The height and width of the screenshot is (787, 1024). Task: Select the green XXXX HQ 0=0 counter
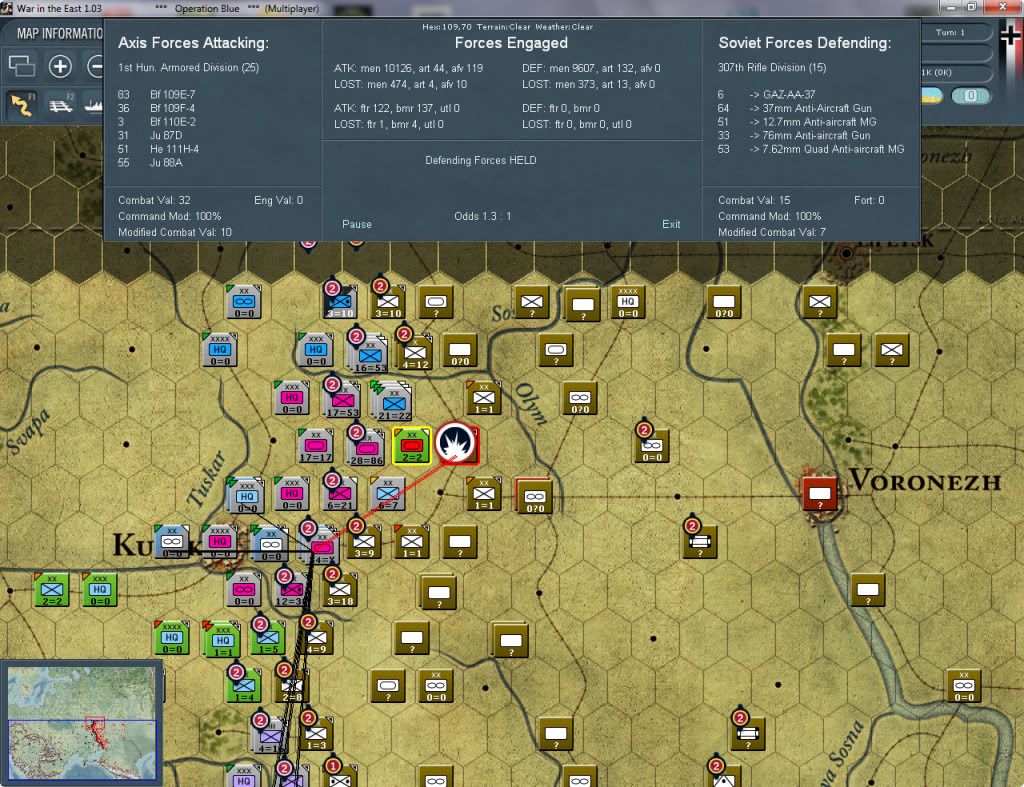point(172,638)
